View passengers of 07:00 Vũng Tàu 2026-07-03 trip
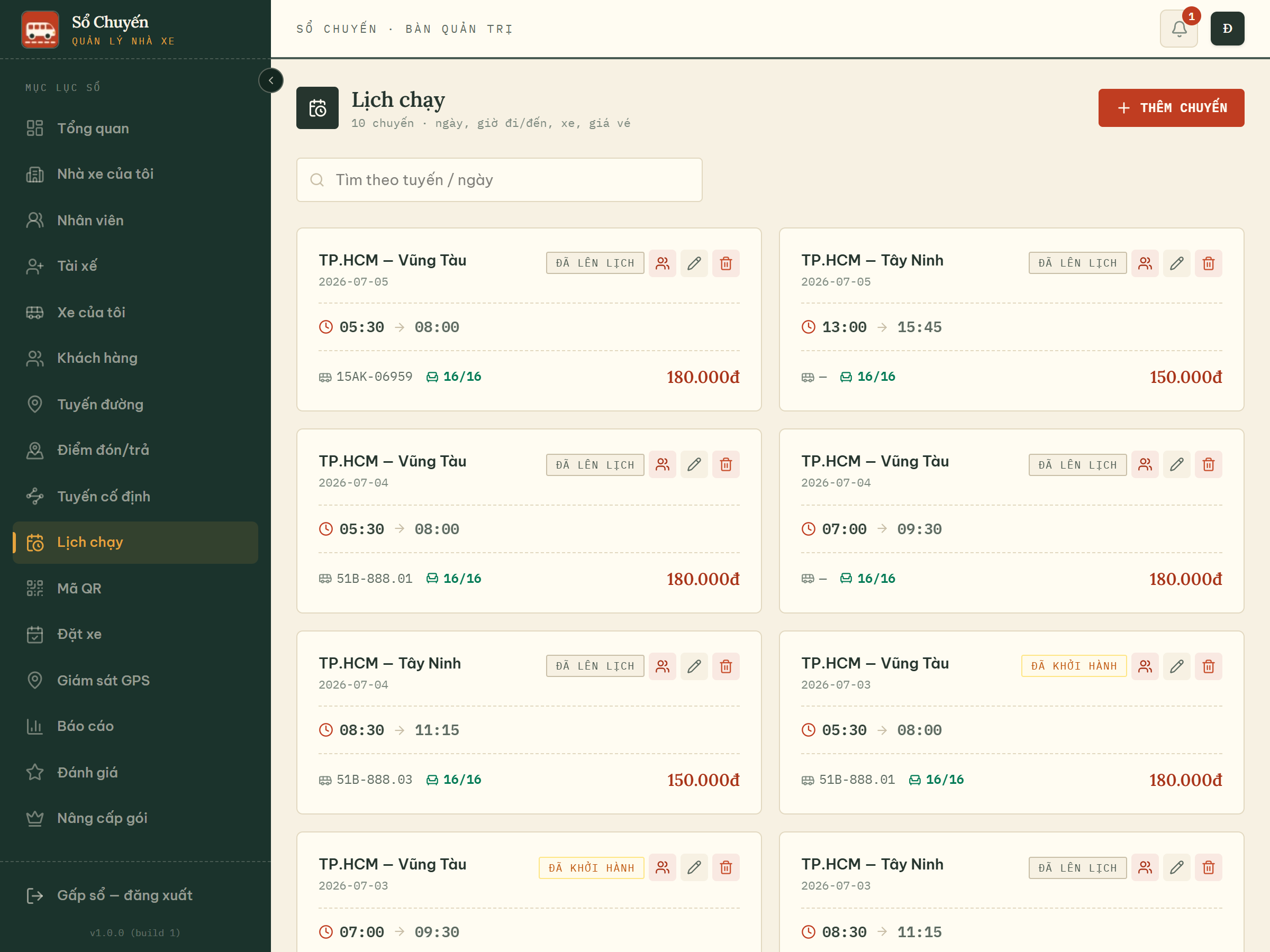The height and width of the screenshot is (952, 1270). click(x=663, y=868)
